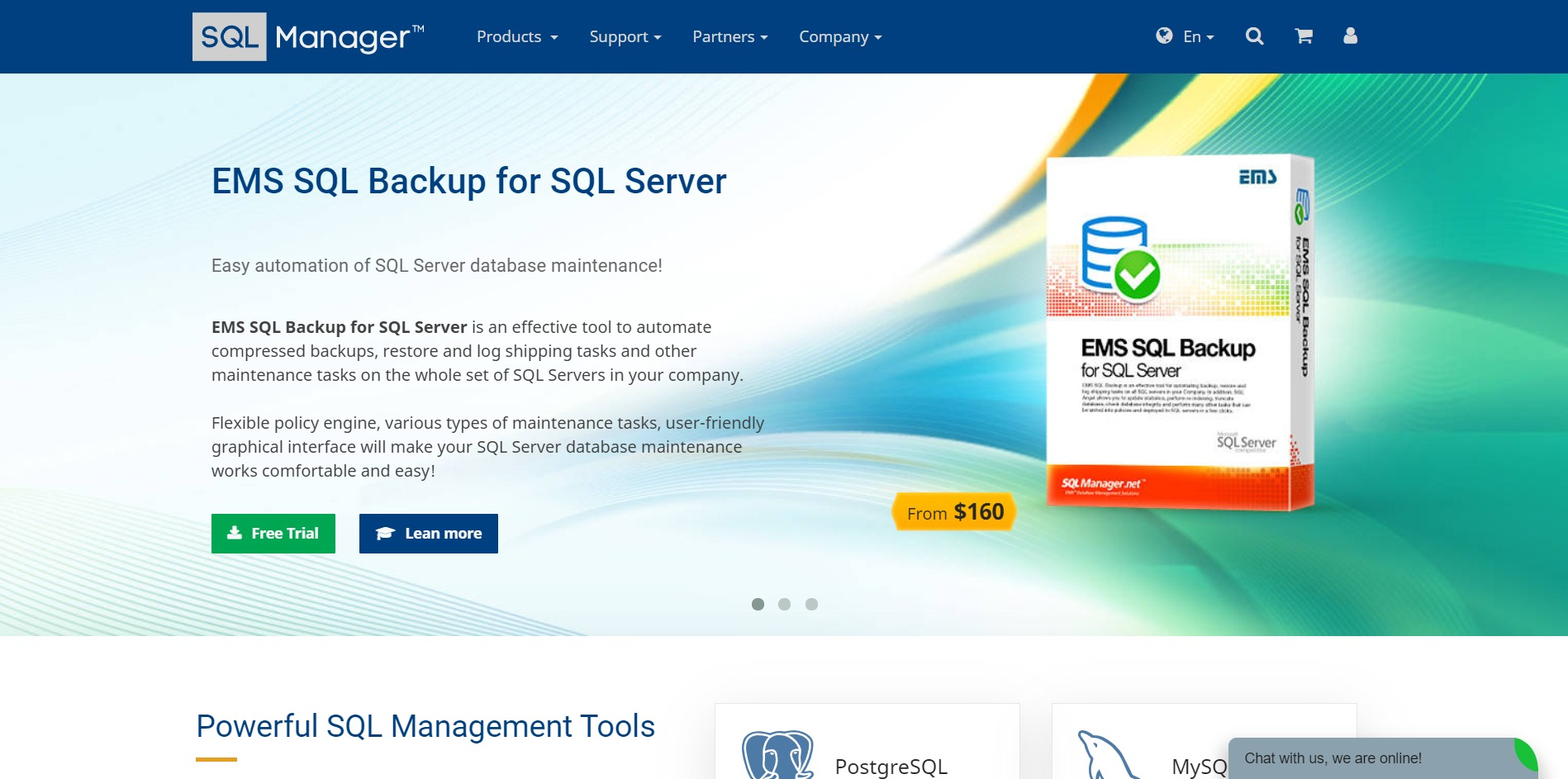The width and height of the screenshot is (1568, 779).
Task: Click the SQL Manager logo
Action: [x=308, y=36]
